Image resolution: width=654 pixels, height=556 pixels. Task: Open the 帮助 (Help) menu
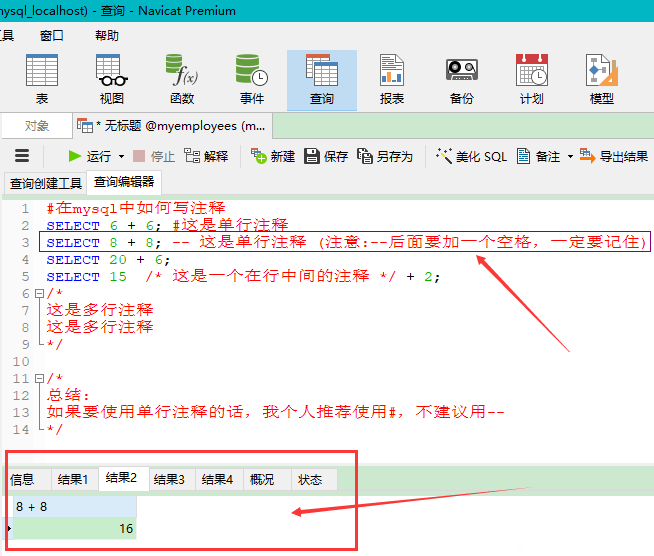[107, 35]
